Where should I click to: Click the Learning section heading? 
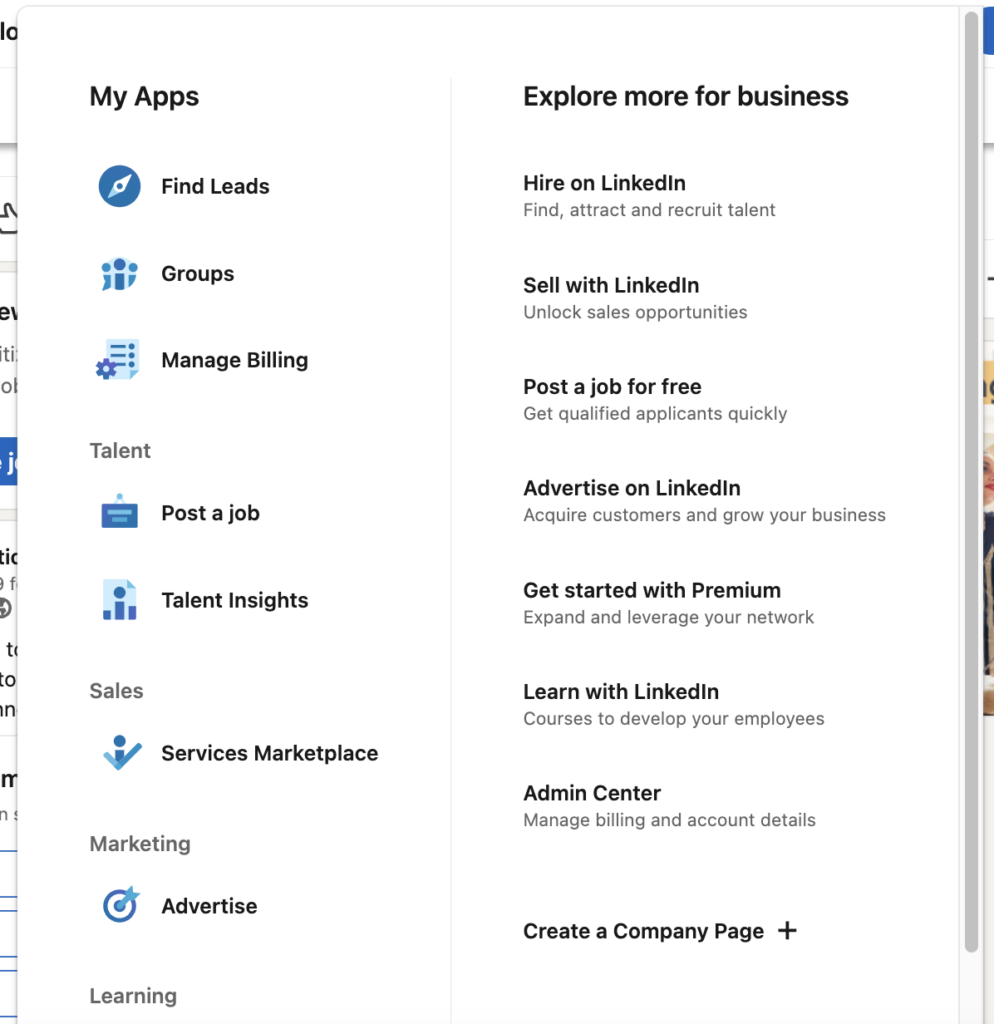133,996
